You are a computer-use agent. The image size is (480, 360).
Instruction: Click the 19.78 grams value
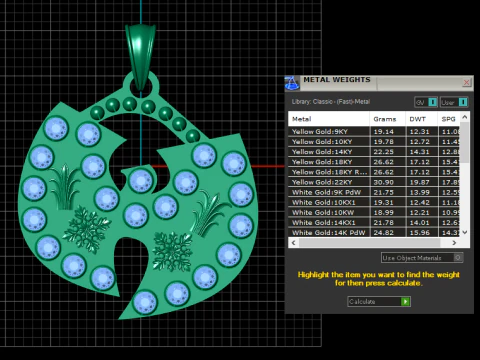(384, 142)
